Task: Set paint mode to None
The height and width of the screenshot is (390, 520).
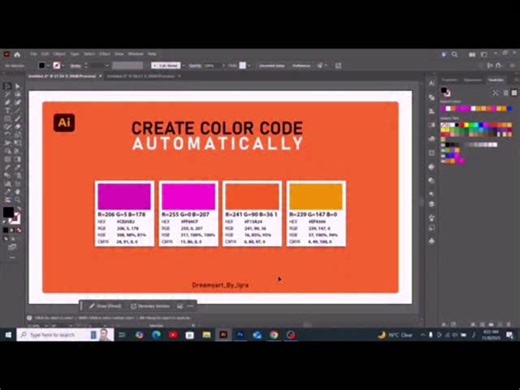Action: click(19, 230)
